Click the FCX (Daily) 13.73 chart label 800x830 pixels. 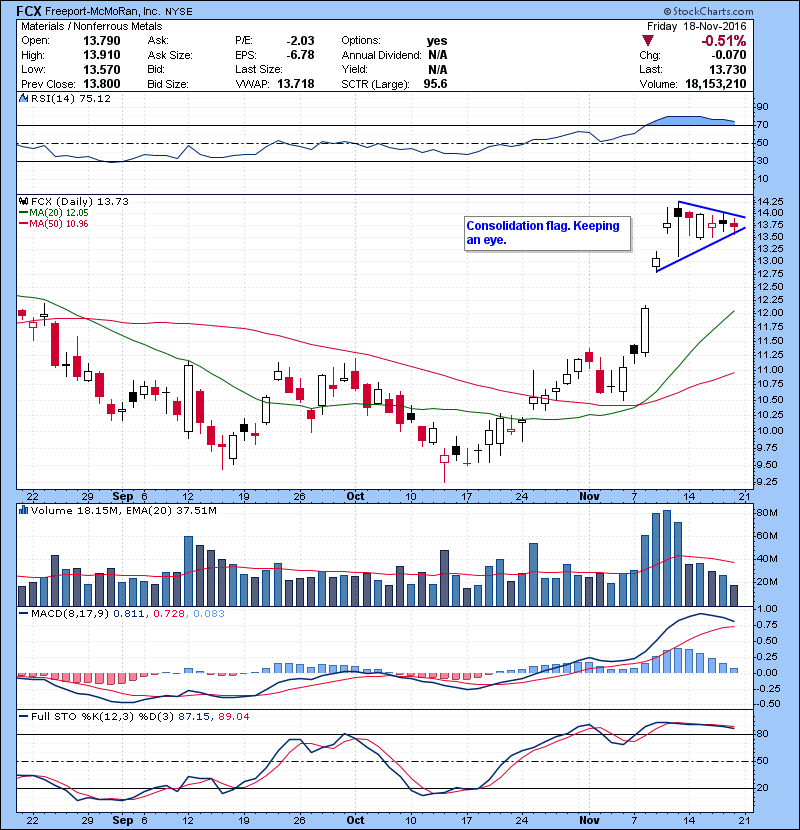point(80,201)
